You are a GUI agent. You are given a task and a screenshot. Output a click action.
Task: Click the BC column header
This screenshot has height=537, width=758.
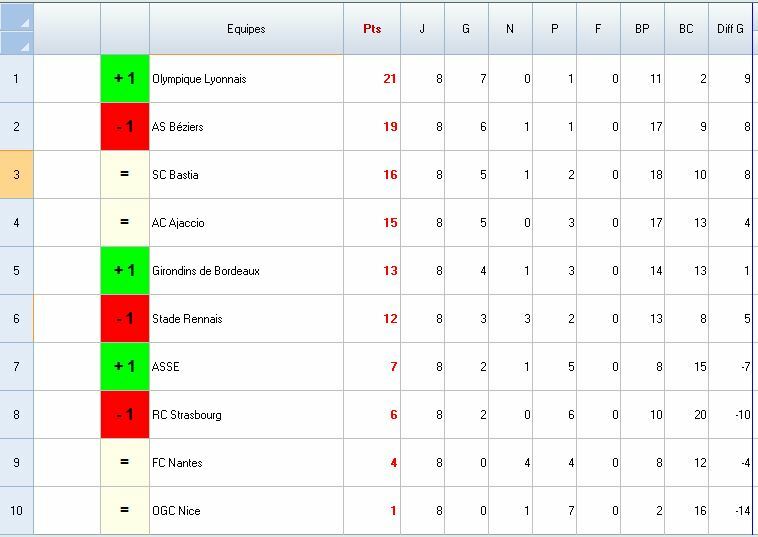tap(686, 29)
